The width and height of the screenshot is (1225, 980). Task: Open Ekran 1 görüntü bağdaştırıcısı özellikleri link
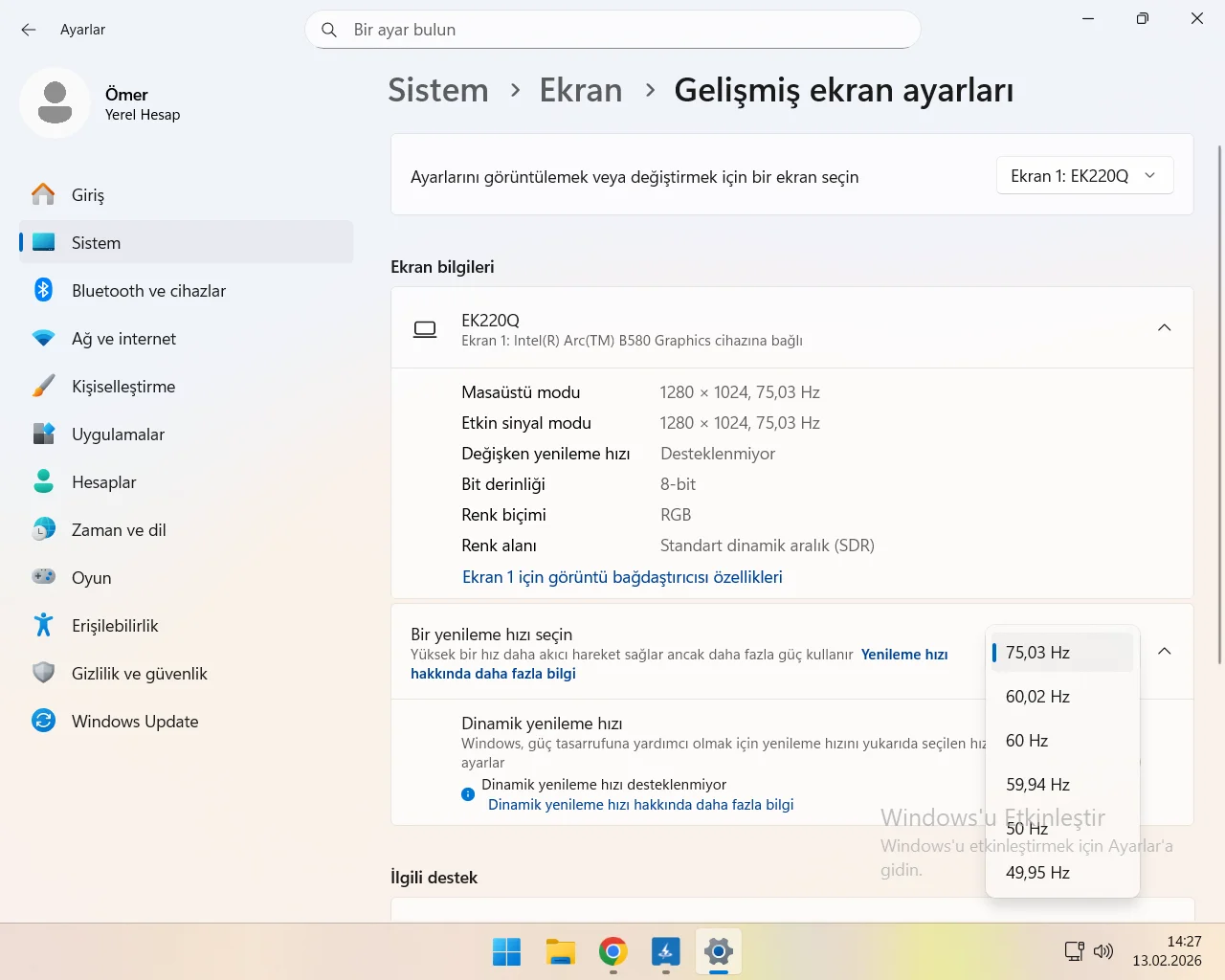click(x=622, y=577)
